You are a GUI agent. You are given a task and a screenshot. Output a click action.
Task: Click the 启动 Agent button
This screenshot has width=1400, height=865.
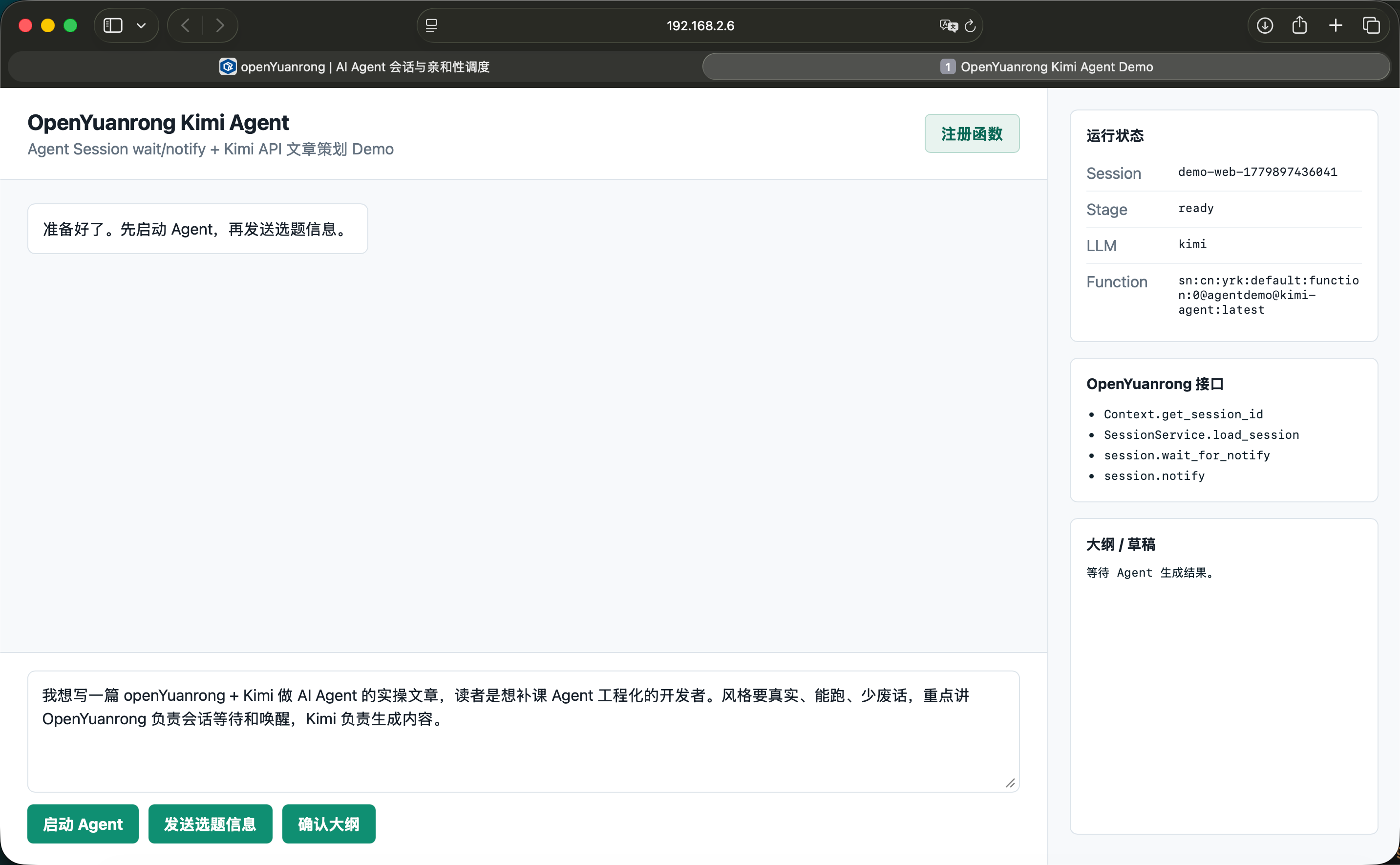(83, 824)
